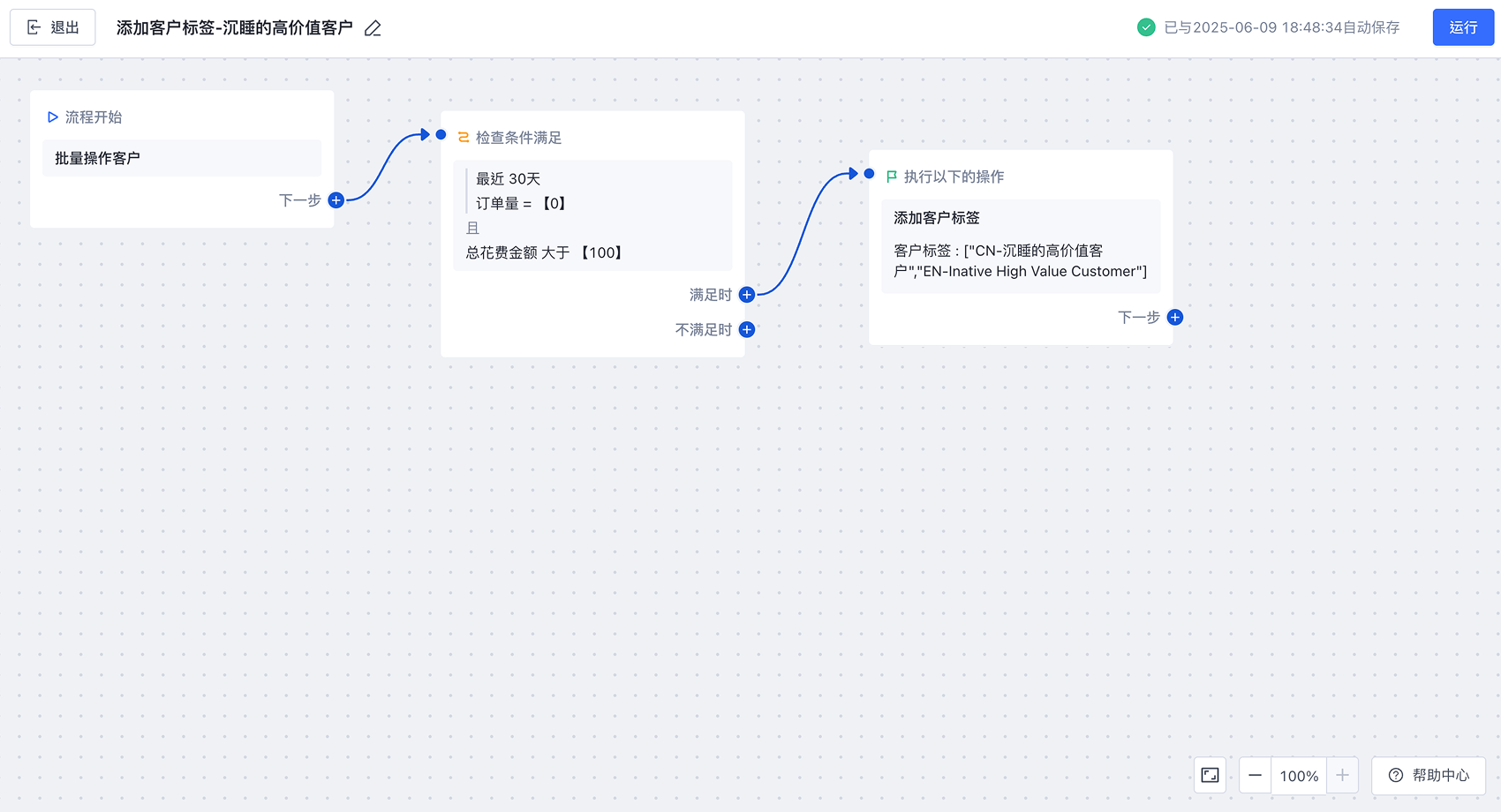Click the 流程开始 node title text
Screen dimensions: 1501x812
click(x=94, y=117)
